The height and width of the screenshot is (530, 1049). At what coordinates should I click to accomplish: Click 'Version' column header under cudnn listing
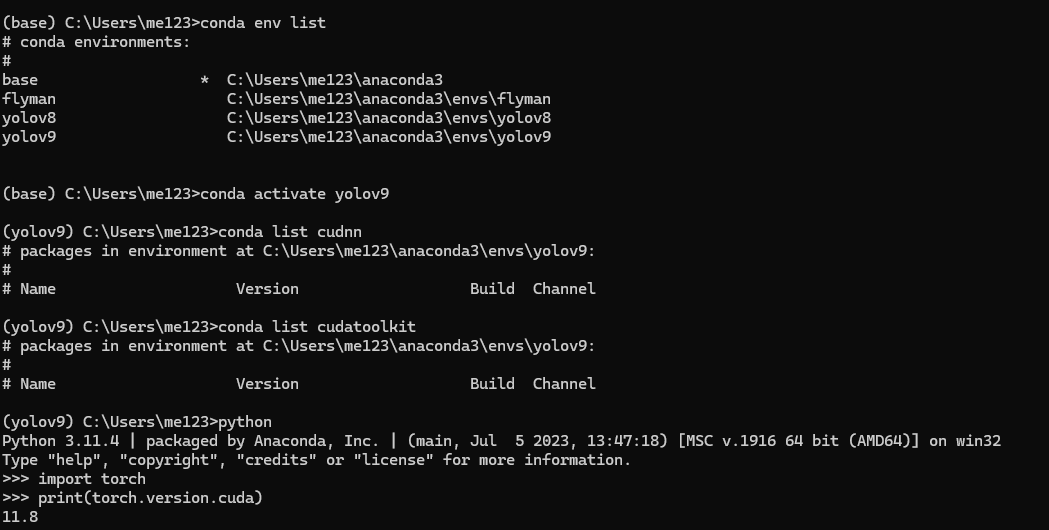pyautogui.click(x=267, y=289)
